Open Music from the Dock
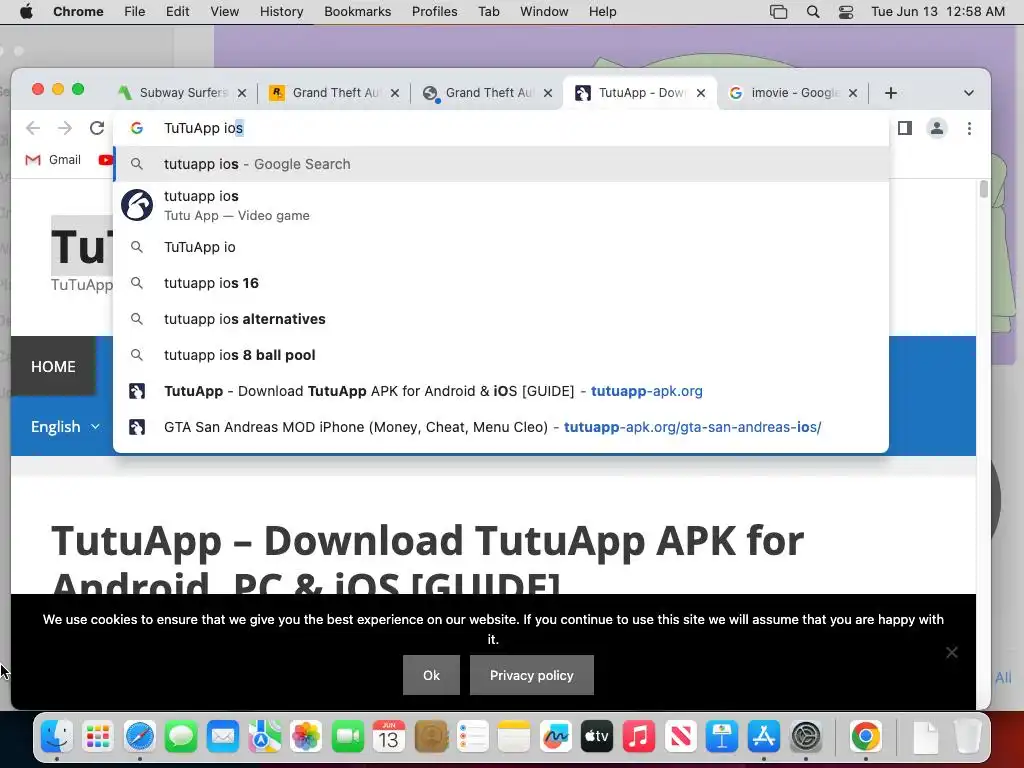Image resolution: width=1024 pixels, height=768 pixels. click(639, 737)
